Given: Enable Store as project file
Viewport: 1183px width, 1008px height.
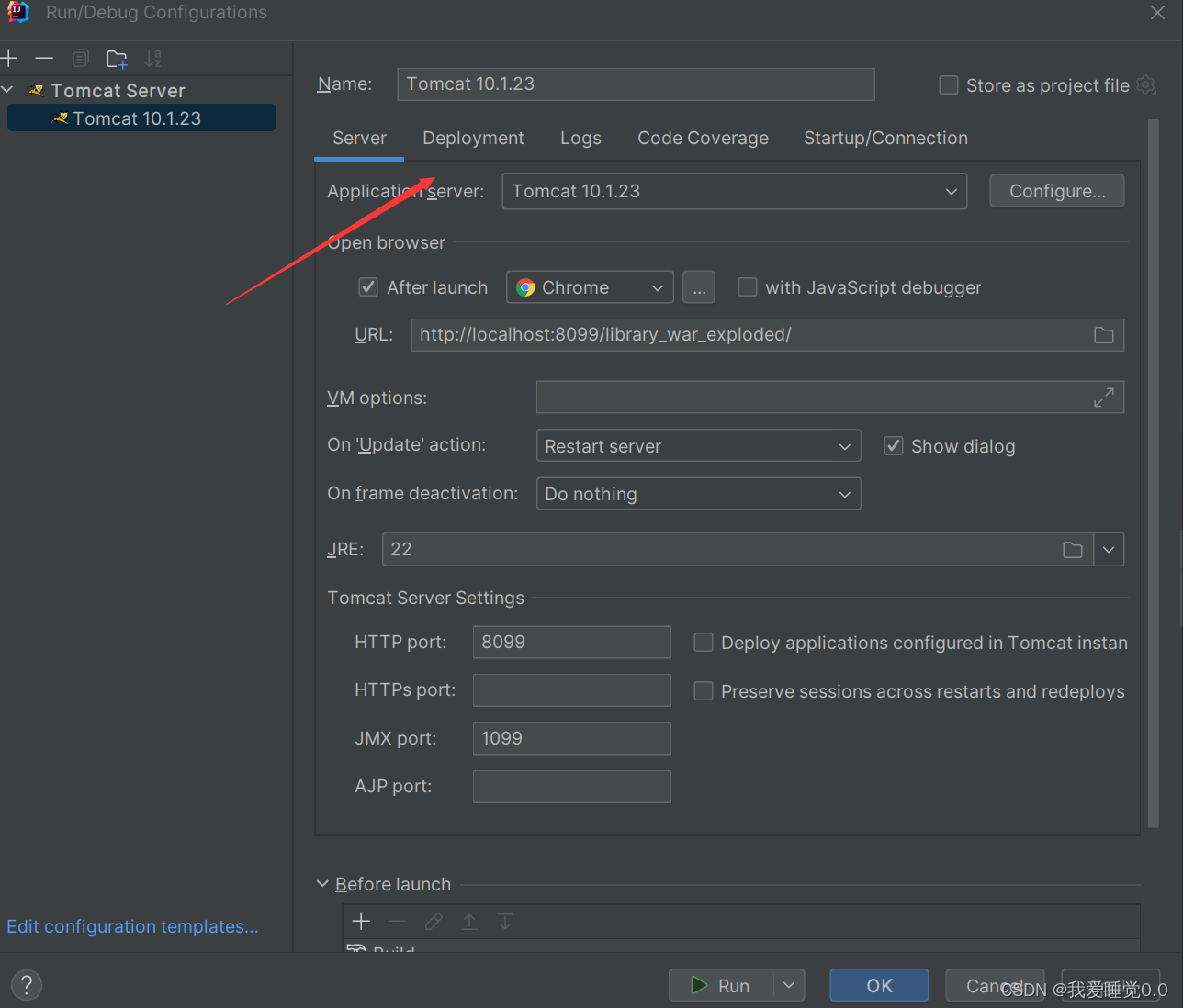Looking at the screenshot, I should pos(949,85).
